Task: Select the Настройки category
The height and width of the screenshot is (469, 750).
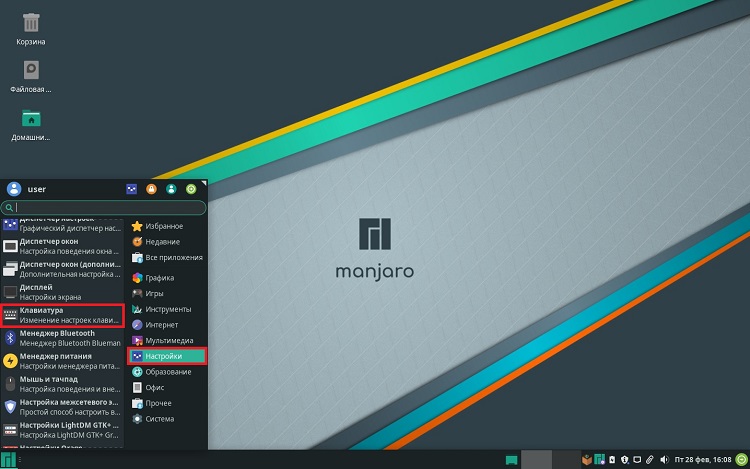Action: [167, 355]
